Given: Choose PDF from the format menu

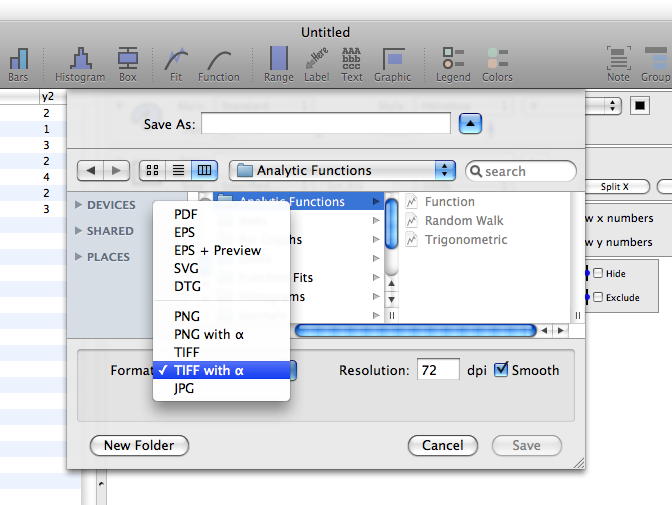Looking at the screenshot, I should (x=186, y=214).
